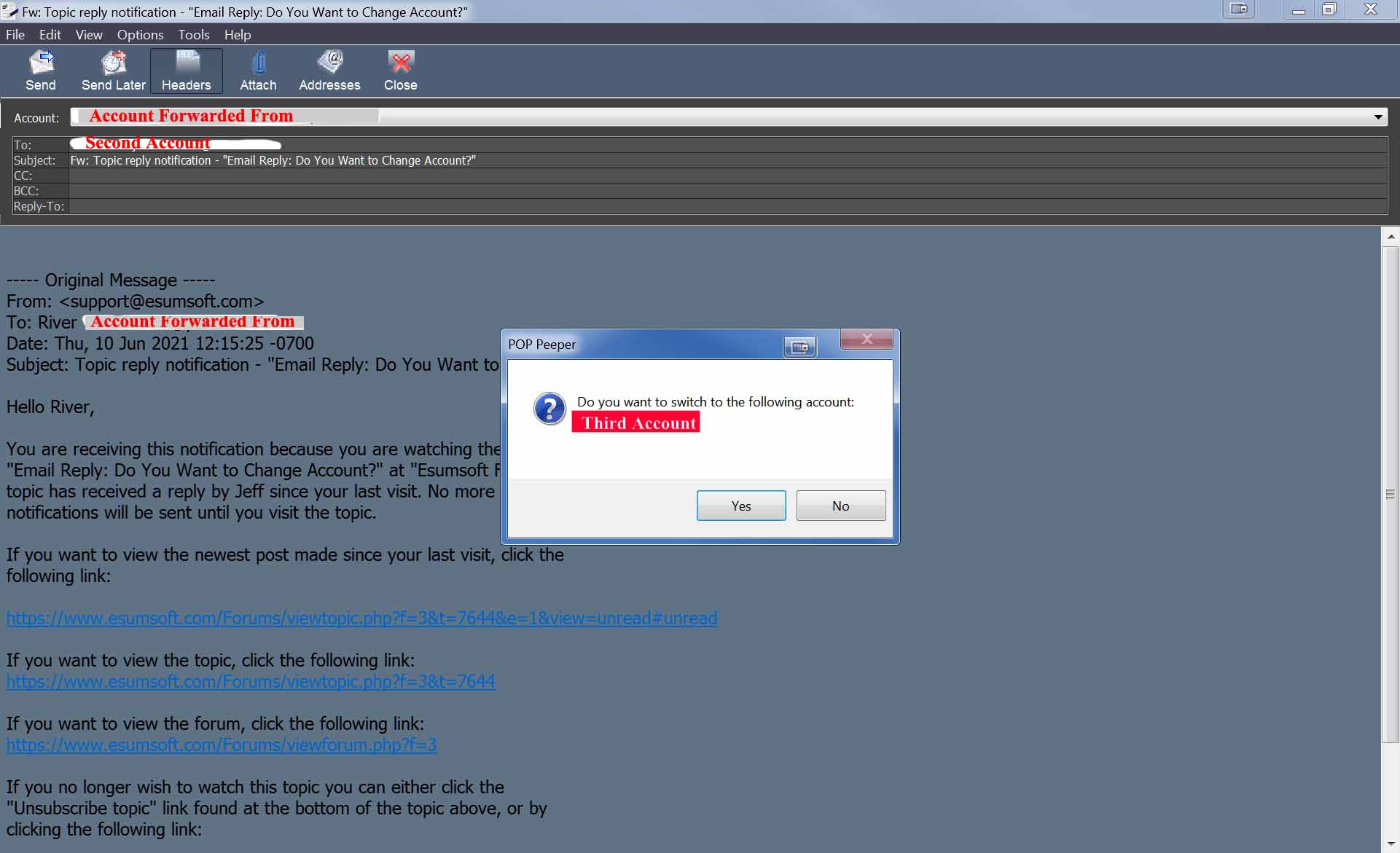This screenshot has width=1400, height=853.
Task: Open Addresses from the toolbar
Action: point(329,71)
